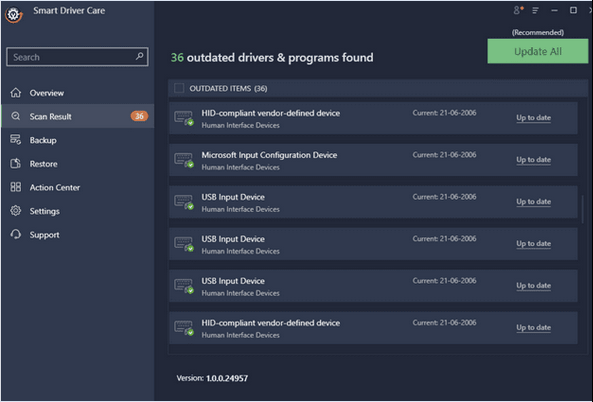The height and width of the screenshot is (402, 593).
Task: Click the Smart Driver Care logo icon
Action: coord(14,15)
